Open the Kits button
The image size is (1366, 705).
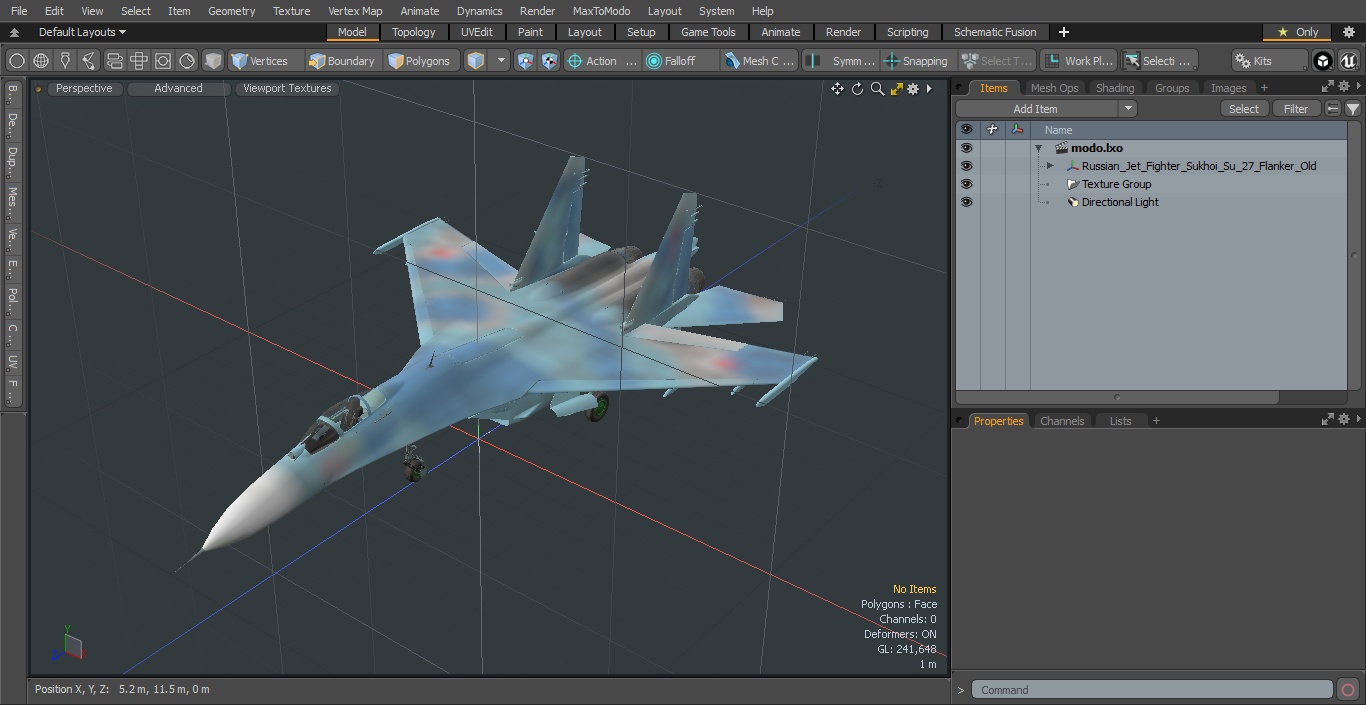coord(1270,61)
